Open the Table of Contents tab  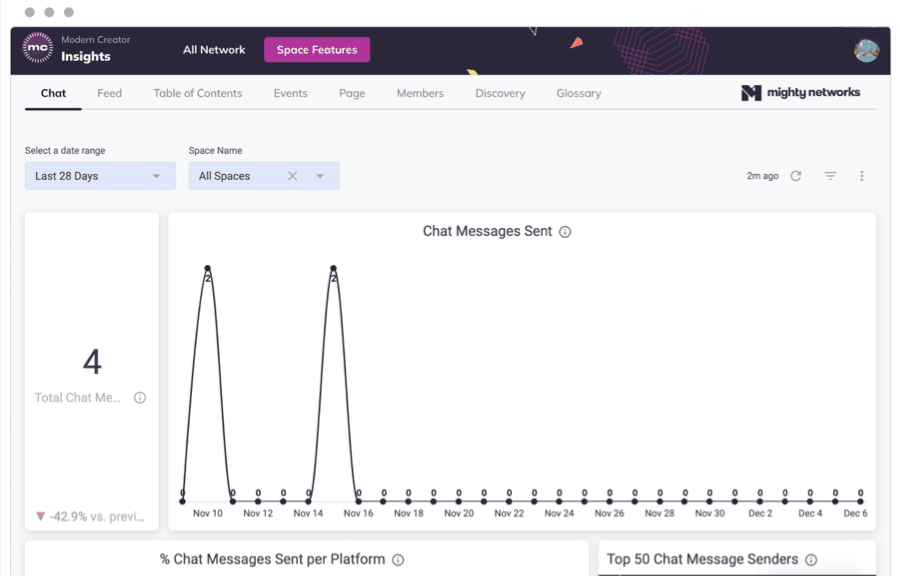(x=197, y=93)
